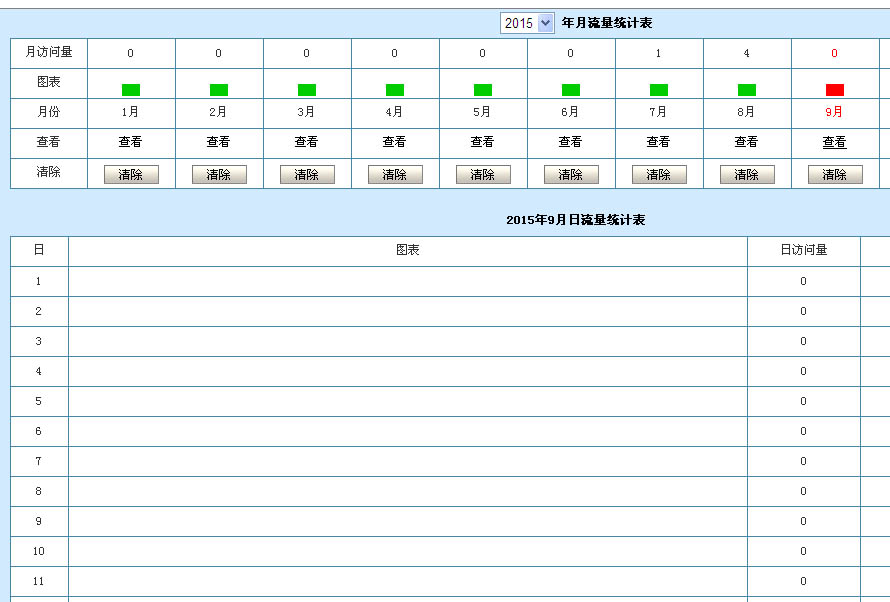Open 查看 link under 2月
Screen dimensions: 890x602
pos(219,142)
